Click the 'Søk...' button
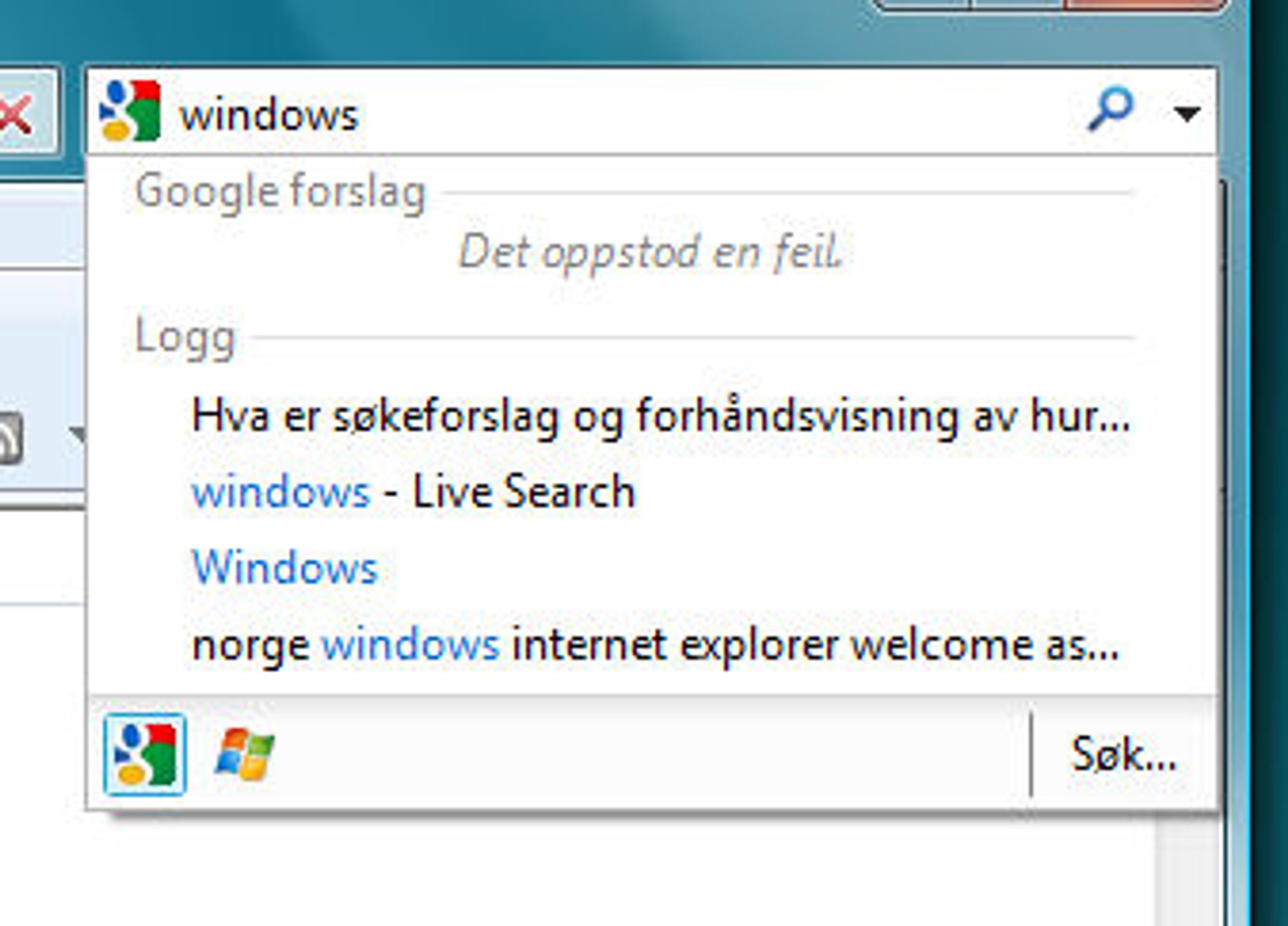The height and width of the screenshot is (926, 1288). [1124, 754]
